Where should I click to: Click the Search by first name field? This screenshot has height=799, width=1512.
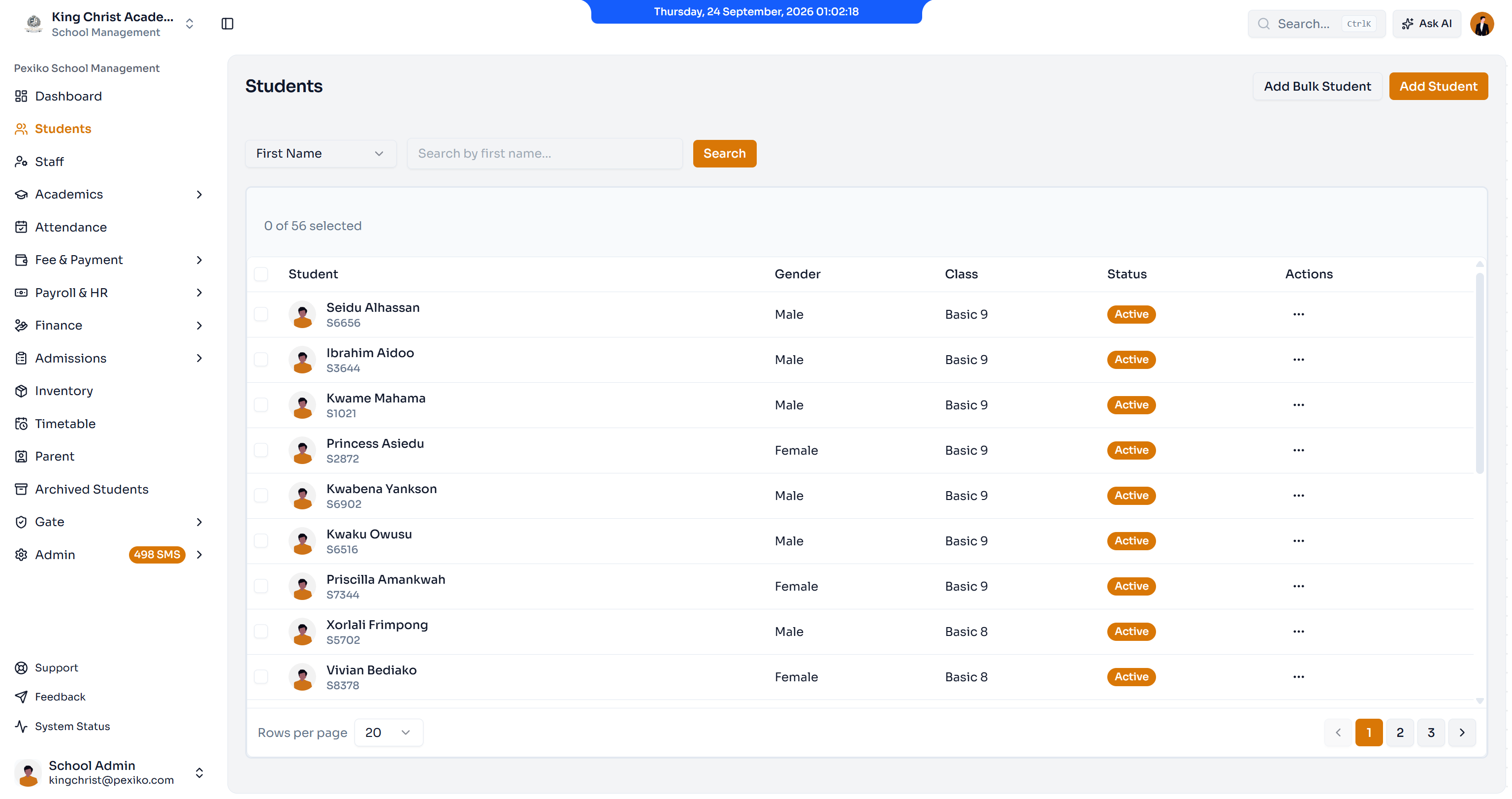tap(545, 153)
